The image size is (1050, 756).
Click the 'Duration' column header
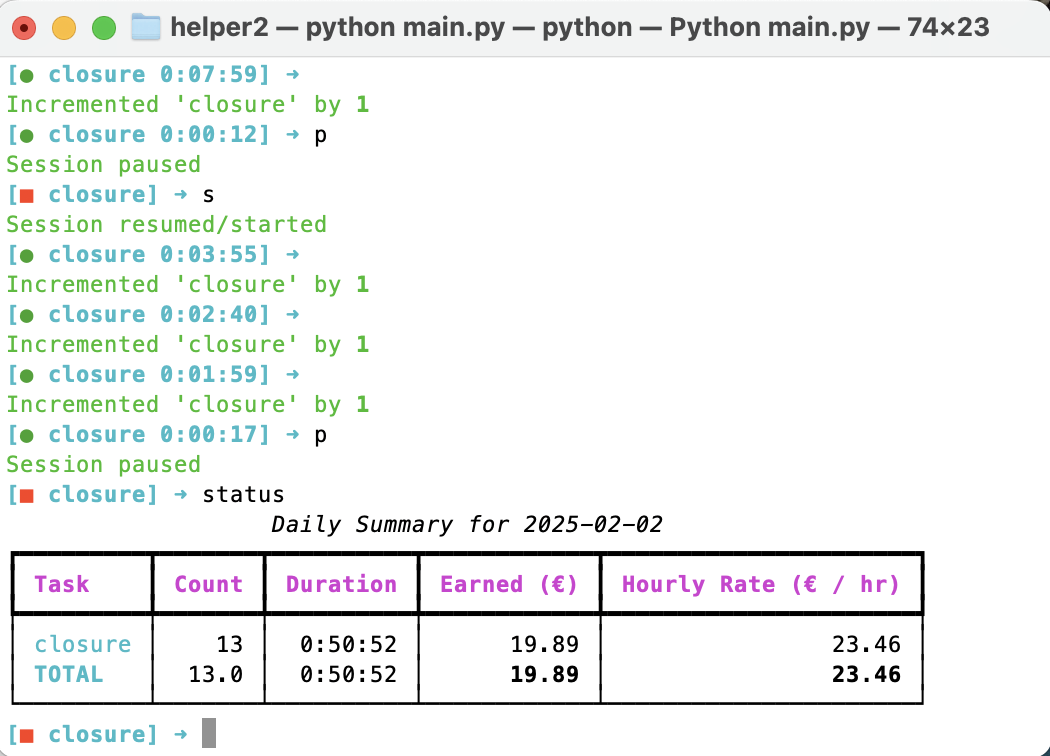(x=342, y=584)
